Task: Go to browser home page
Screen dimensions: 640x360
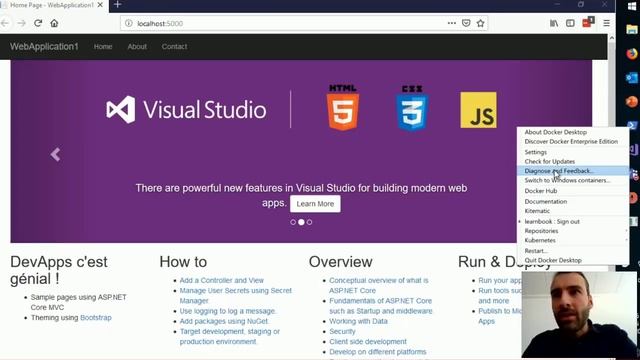Action: [54, 23]
